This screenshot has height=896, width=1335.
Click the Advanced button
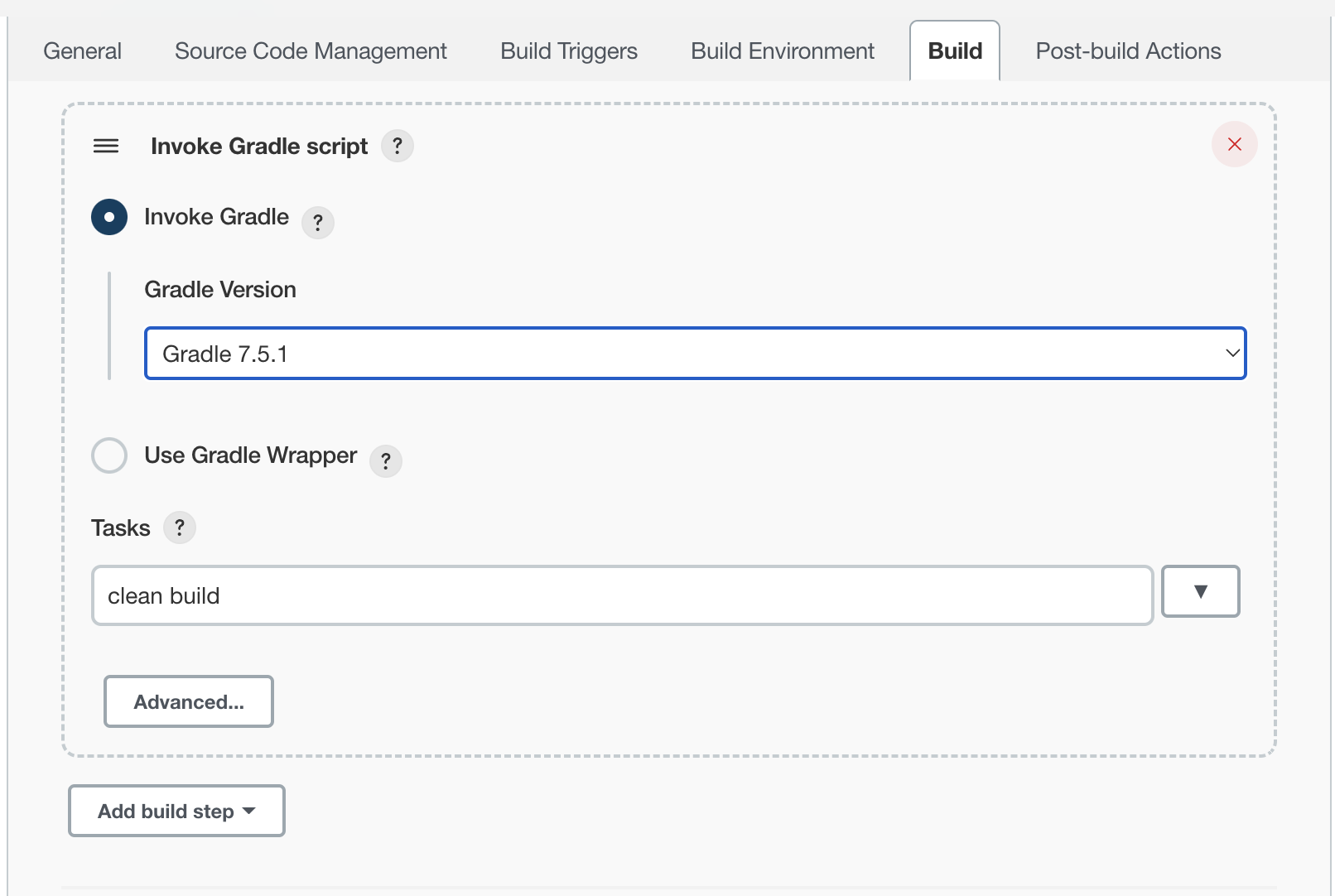click(188, 701)
